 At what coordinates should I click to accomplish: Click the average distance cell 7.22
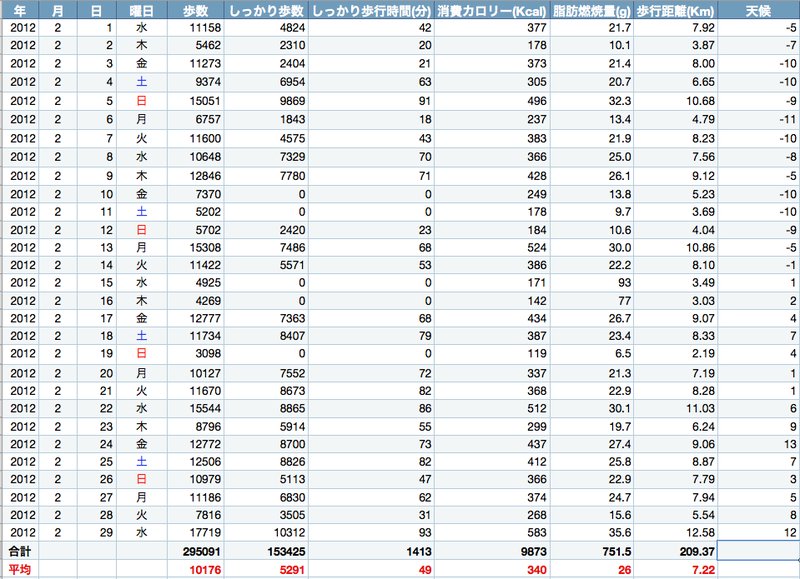point(675,569)
